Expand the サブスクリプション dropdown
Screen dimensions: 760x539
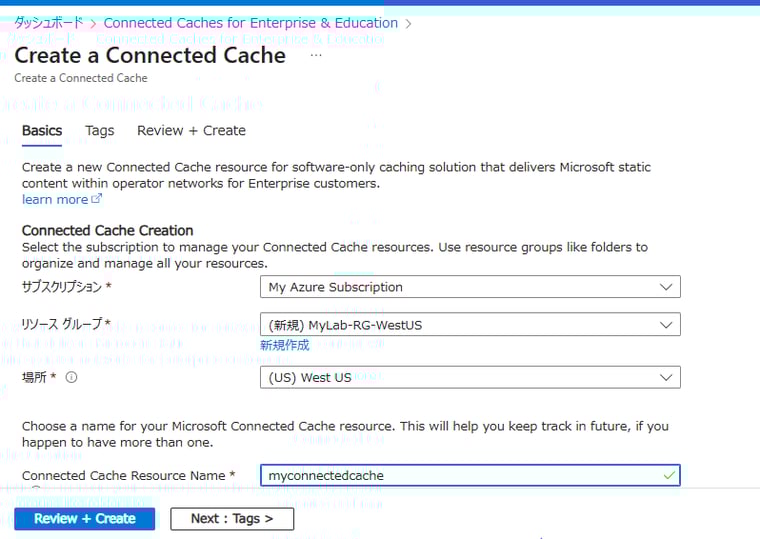[x=470, y=287]
